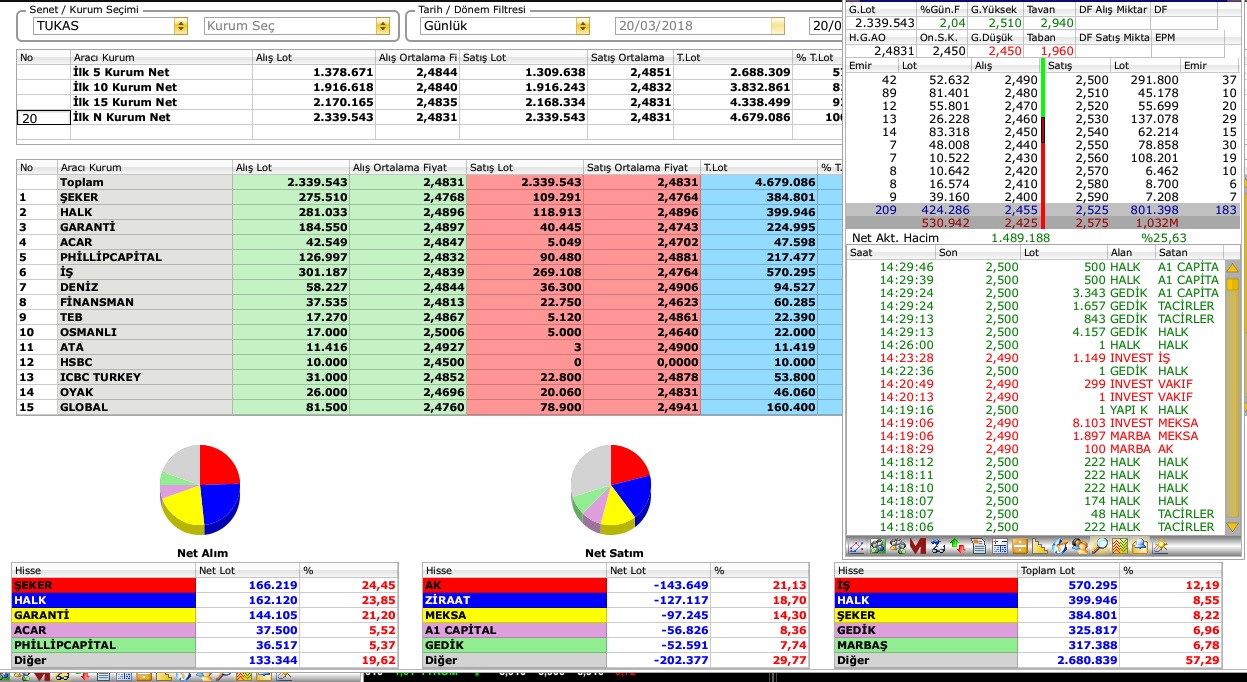The height and width of the screenshot is (682, 1247).
Task: Sort broker table by Satış Ortalama Fiyat header
Action: [642, 168]
